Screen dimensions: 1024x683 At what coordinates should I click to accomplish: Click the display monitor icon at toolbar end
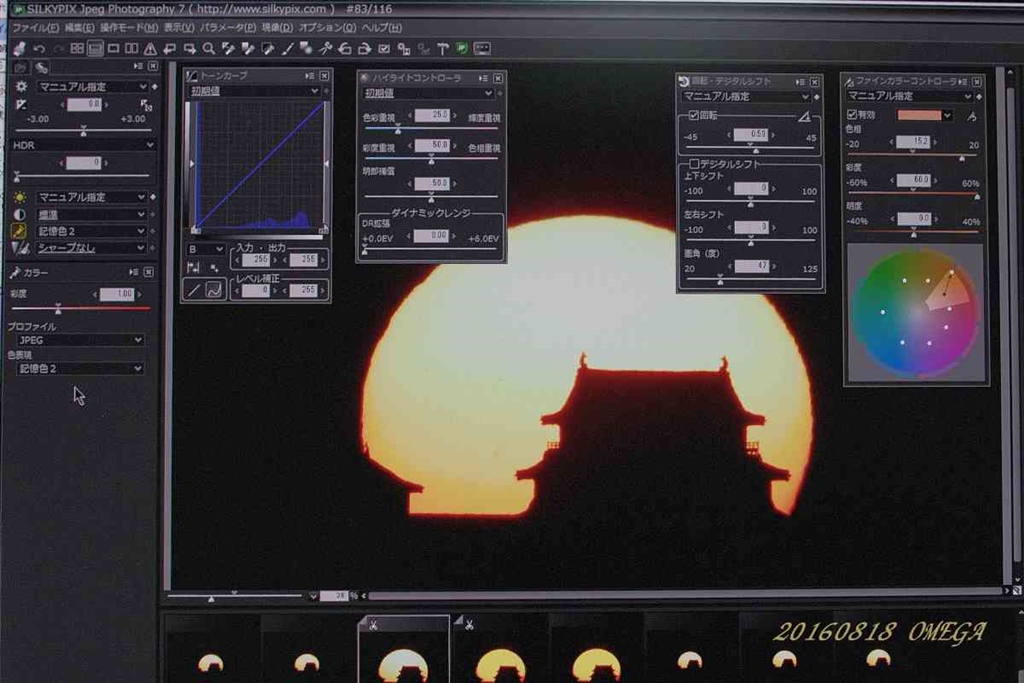[482, 49]
